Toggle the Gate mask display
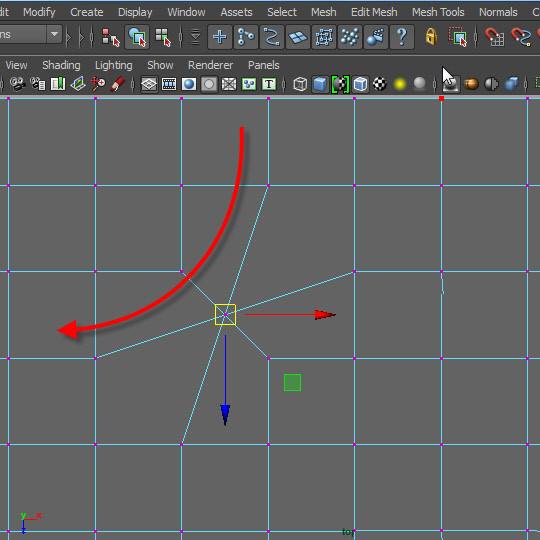The width and height of the screenshot is (540, 540). point(209,84)
